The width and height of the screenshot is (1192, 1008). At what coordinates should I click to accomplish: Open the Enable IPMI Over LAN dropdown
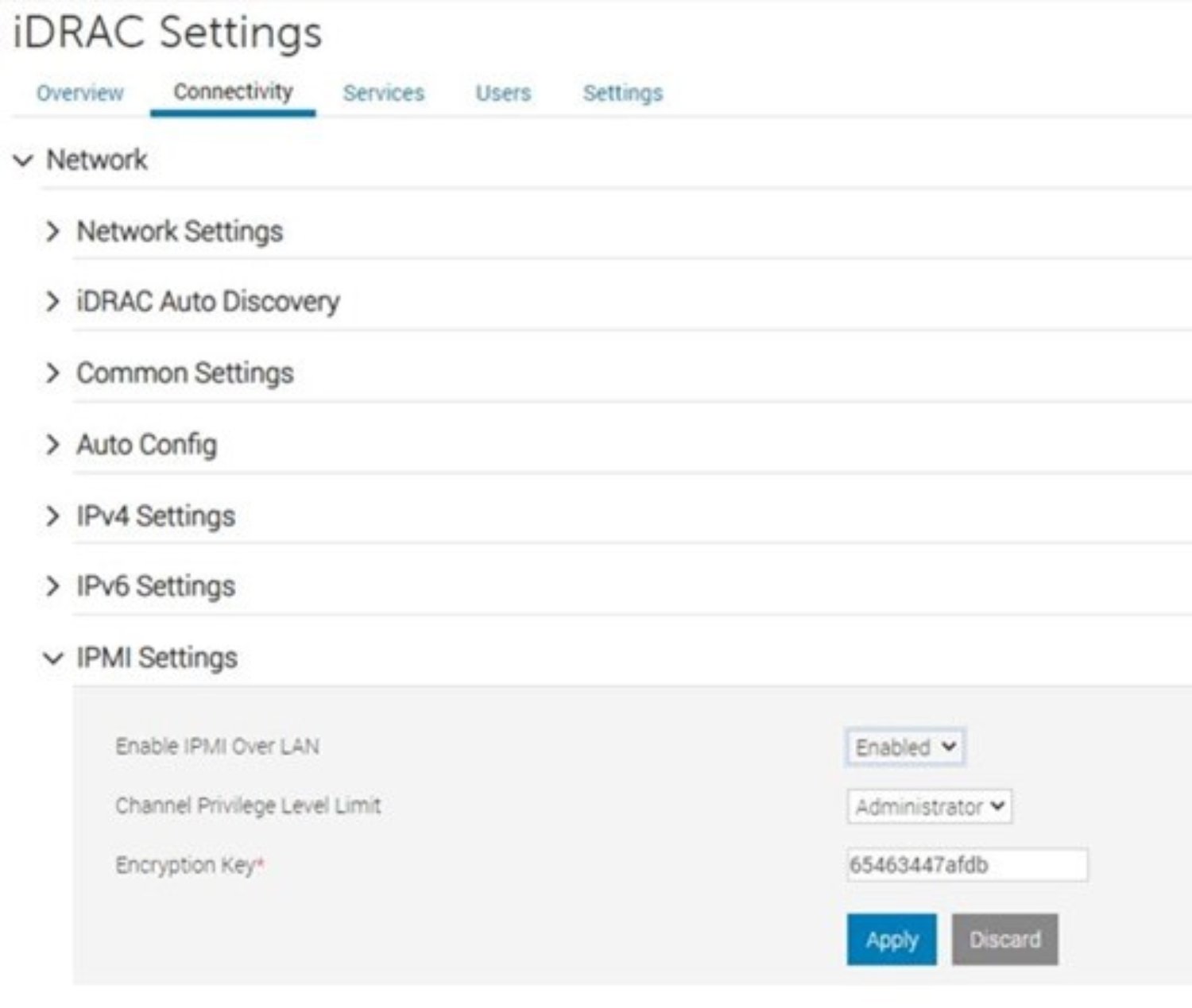point(905,747)
